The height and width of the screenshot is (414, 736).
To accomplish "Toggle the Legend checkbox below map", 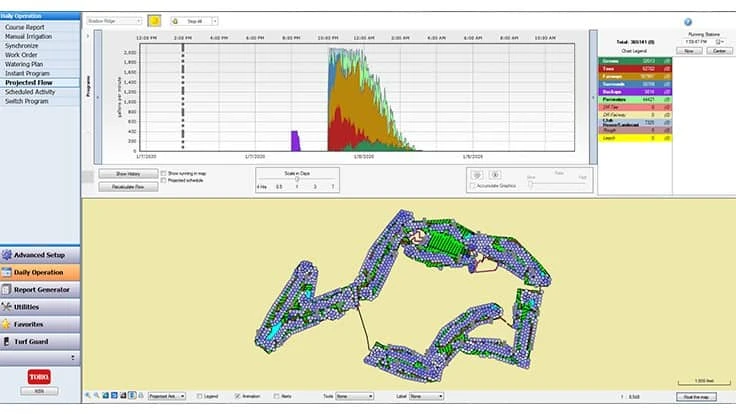I will pos(199,396).
